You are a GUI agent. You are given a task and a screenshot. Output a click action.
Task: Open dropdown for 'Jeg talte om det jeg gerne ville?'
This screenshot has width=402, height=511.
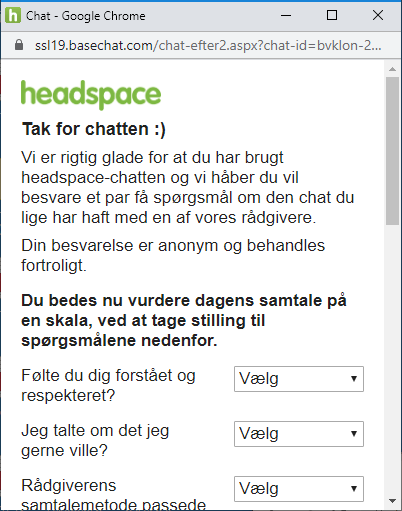[x=299, y=434]
